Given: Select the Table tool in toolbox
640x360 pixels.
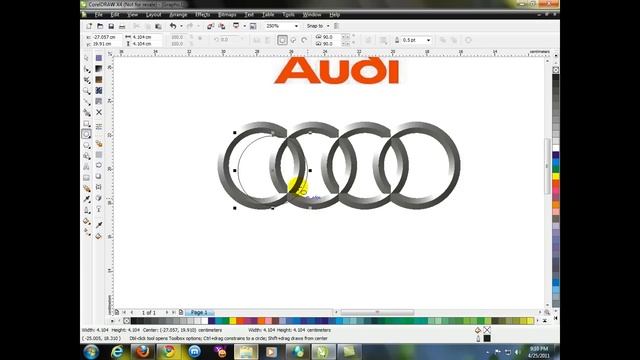Looking at the screenshot, I should click(x=87, y=178).
